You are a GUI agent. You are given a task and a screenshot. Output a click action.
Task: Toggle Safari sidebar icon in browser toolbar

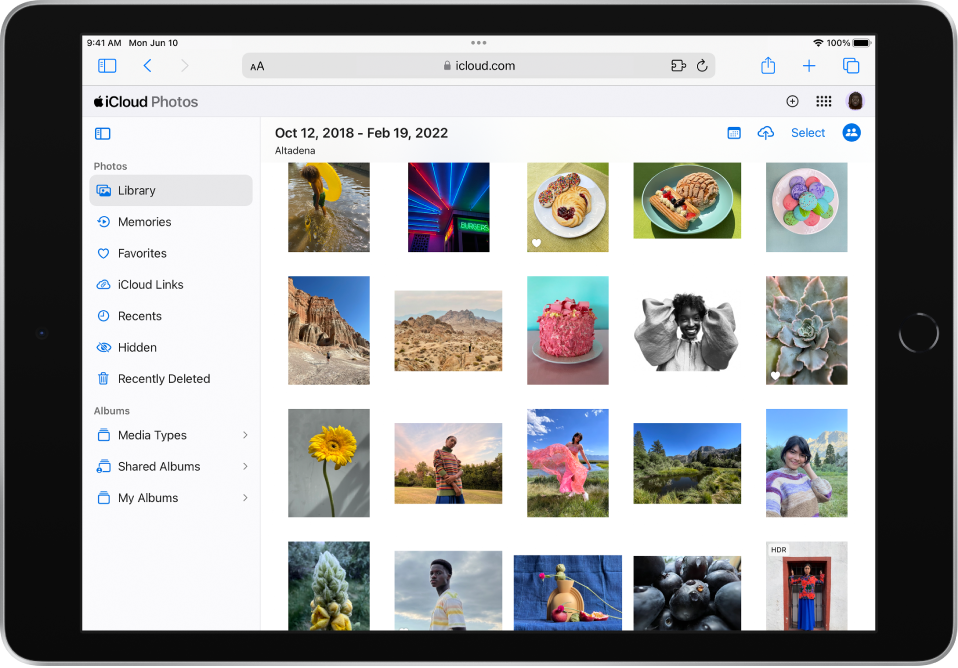pos(107,65)
